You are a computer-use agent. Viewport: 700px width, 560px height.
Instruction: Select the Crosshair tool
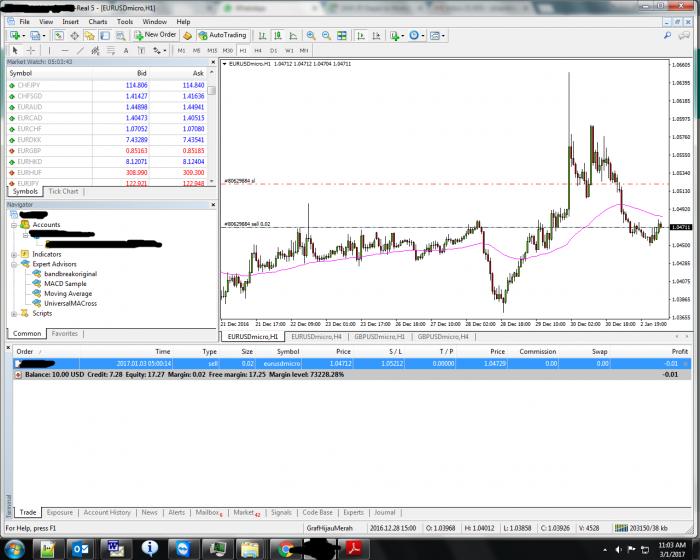[31, 50]
